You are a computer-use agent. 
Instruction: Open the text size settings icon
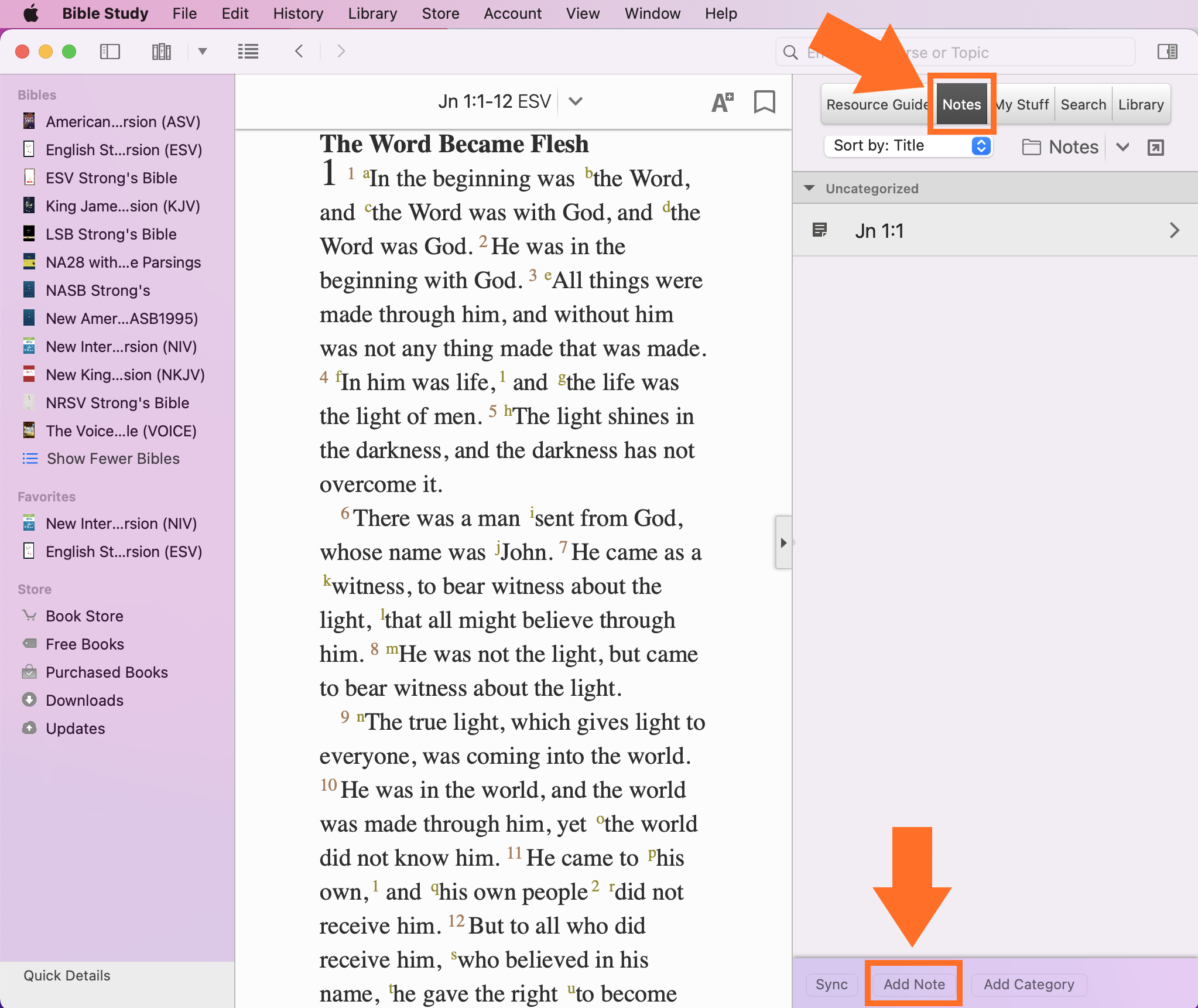pyautogui.click(x=722, y=102)
